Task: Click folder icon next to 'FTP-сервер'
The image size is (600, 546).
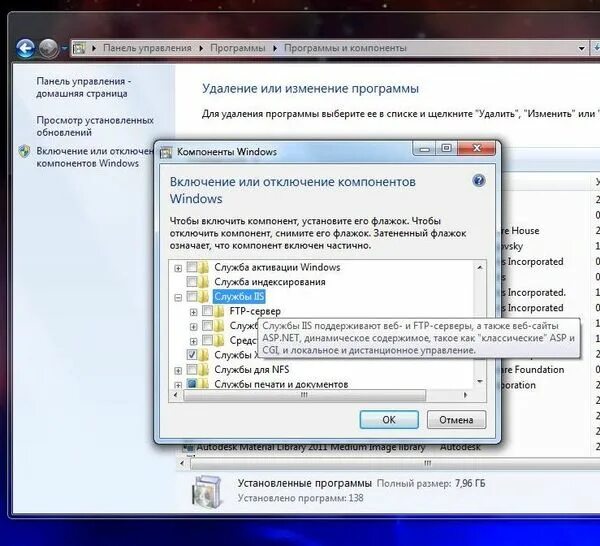Action: (x=219, y=311)
